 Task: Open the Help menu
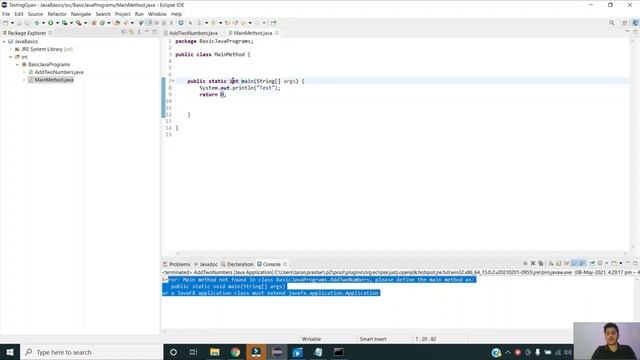[176, 14]
